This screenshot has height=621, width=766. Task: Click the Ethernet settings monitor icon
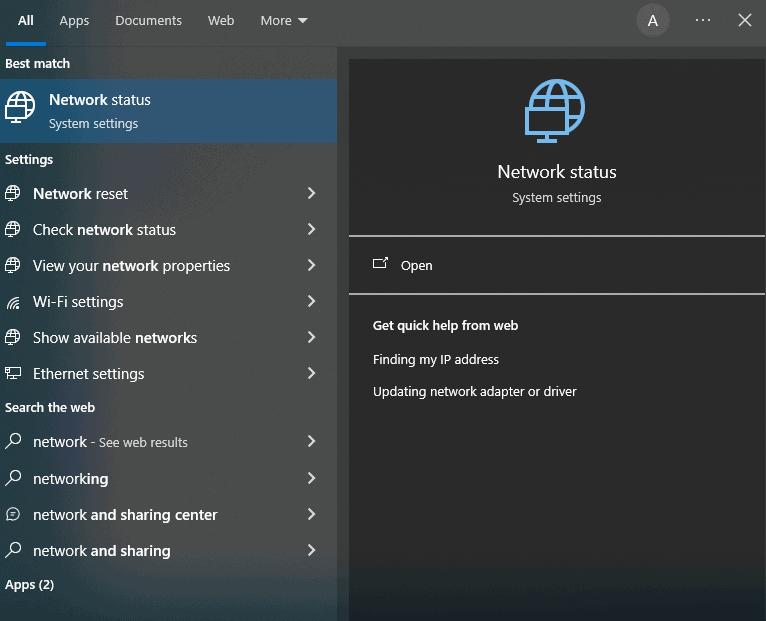(x=13, y=374)
